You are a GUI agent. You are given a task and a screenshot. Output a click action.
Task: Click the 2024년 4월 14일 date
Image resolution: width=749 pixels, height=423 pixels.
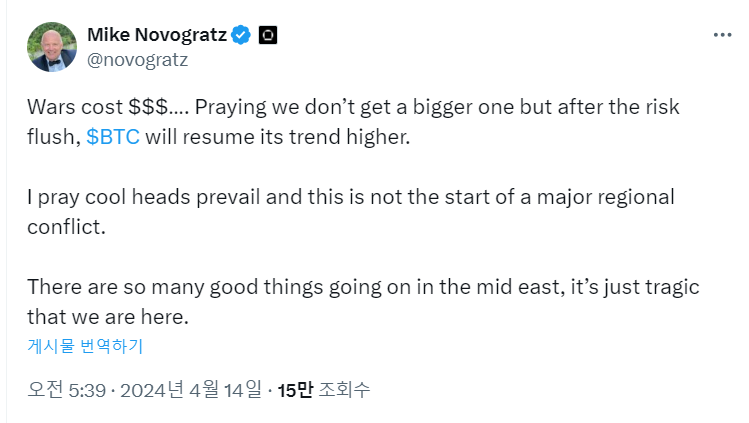tap(190, 389)
